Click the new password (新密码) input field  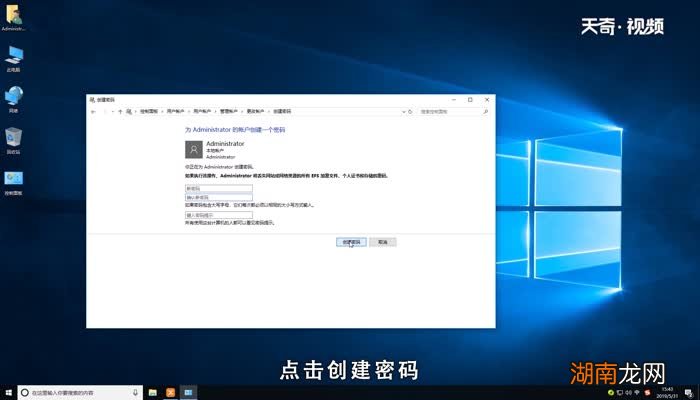(x=219, y=188)
